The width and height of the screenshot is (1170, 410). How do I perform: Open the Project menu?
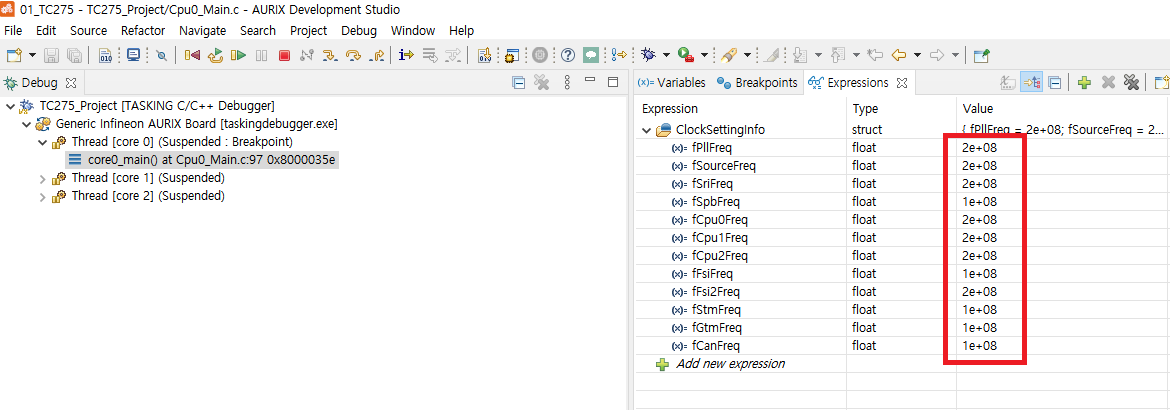309,31
